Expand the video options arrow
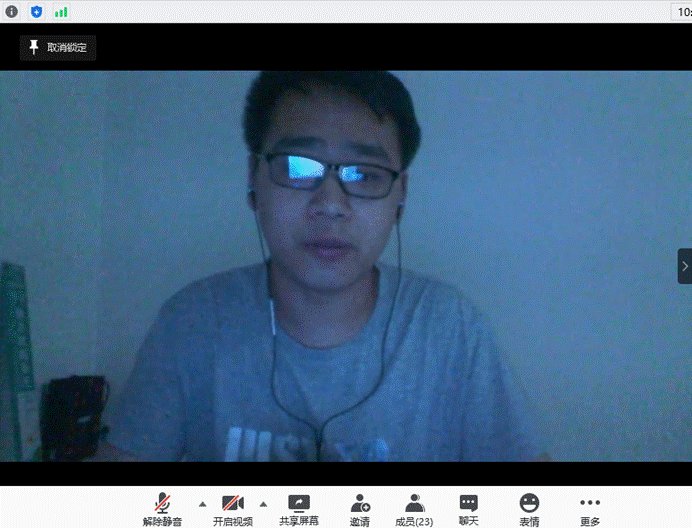 click(264, 503)
